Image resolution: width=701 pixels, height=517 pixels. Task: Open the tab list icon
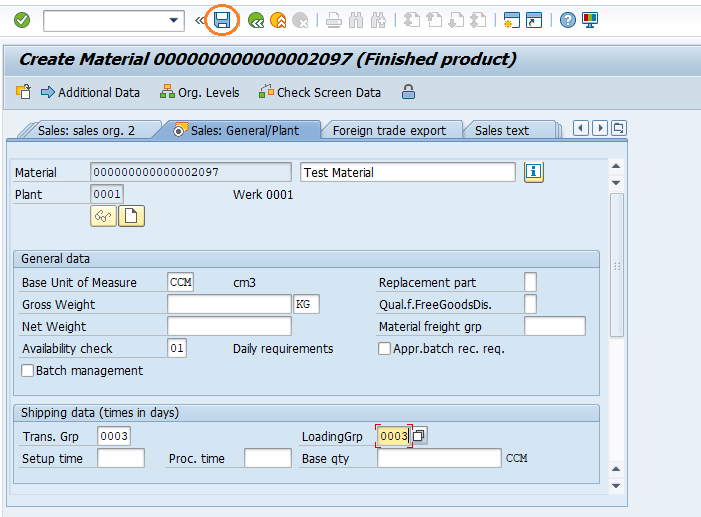[x=619, y=128]
